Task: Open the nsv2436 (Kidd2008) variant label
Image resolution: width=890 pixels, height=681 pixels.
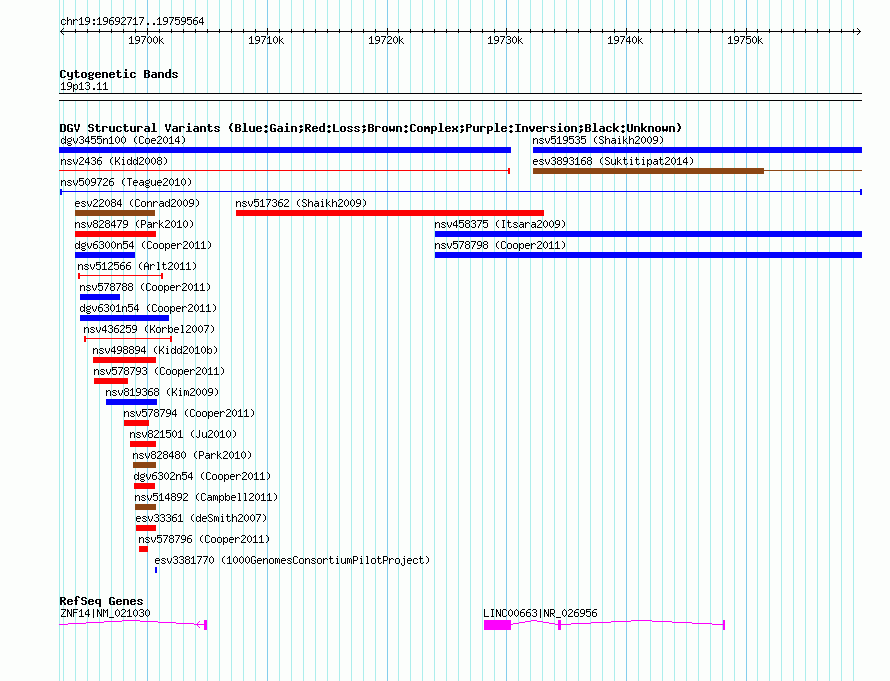Action: pyautogui.click(x=114, y=161)
